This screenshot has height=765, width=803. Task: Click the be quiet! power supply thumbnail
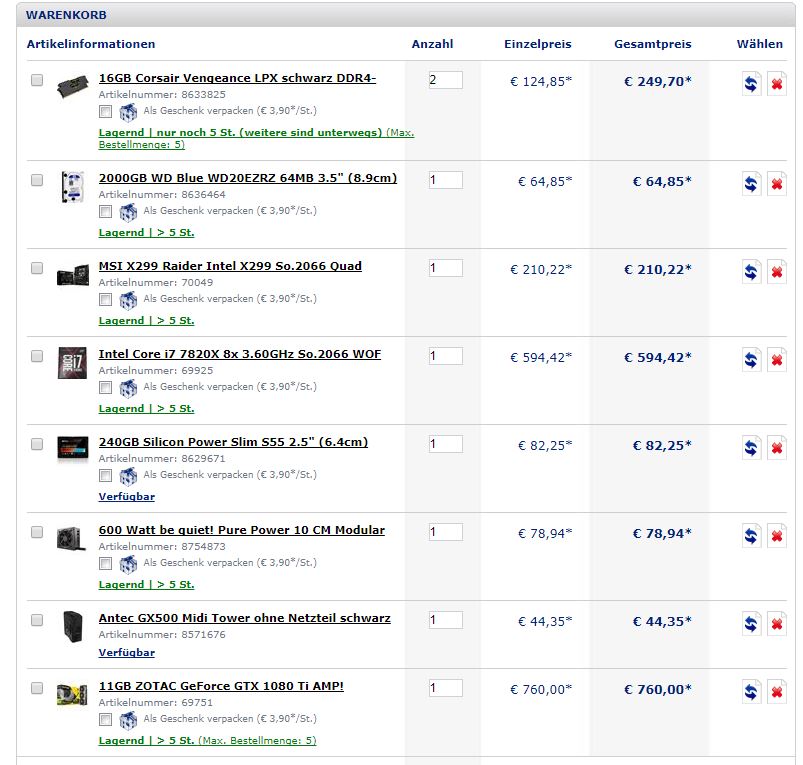(x=71, y=539)
